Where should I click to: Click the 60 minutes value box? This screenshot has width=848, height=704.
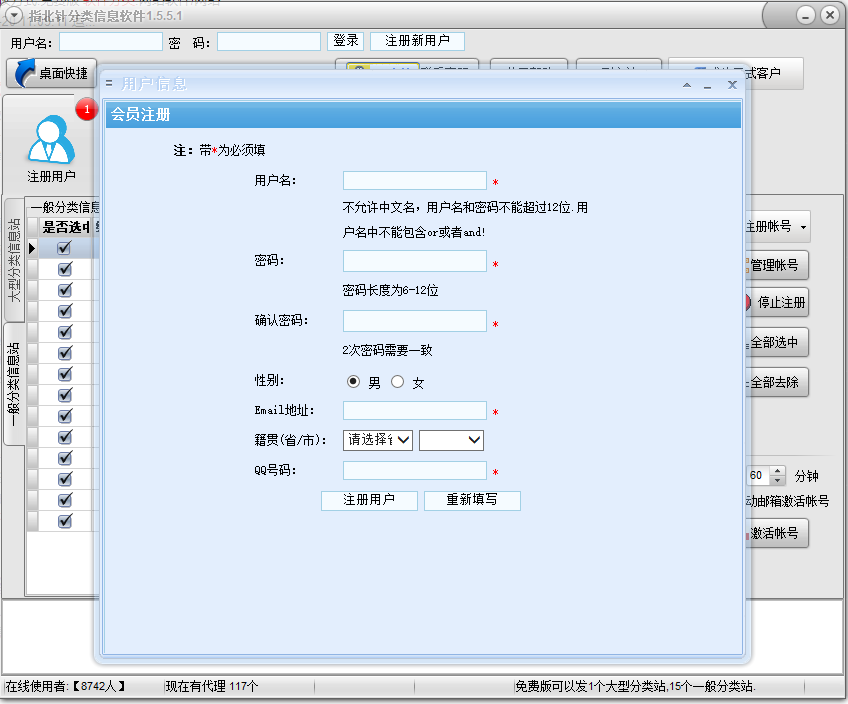(758, 476)
